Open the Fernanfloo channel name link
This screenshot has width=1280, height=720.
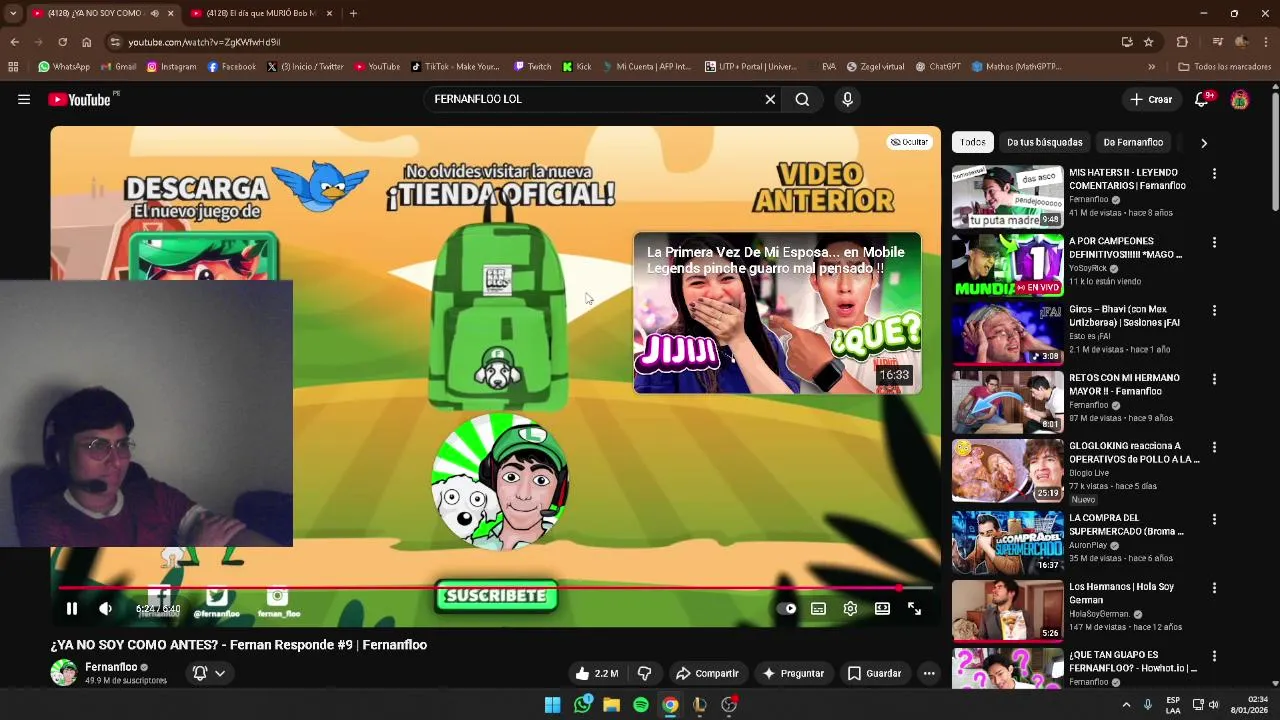point(111,667)
